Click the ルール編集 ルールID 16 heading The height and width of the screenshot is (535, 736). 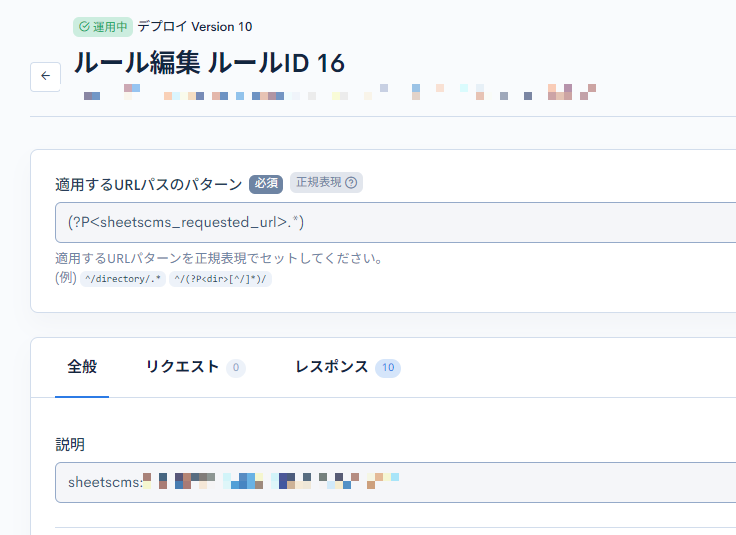click(x=209, y=63)
